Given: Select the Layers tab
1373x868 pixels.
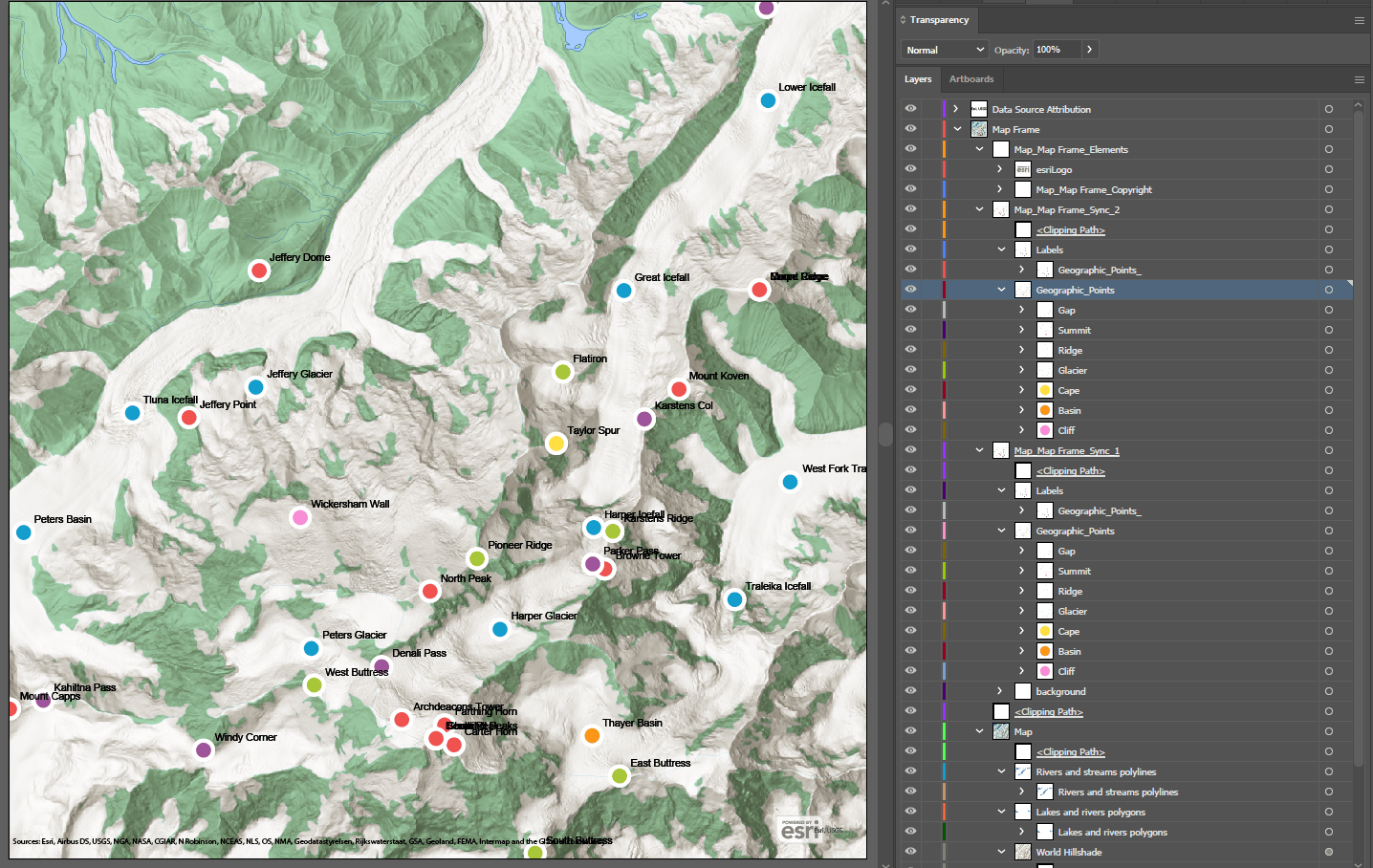Looking at the screenshot, I should click(x=918, y=79).
